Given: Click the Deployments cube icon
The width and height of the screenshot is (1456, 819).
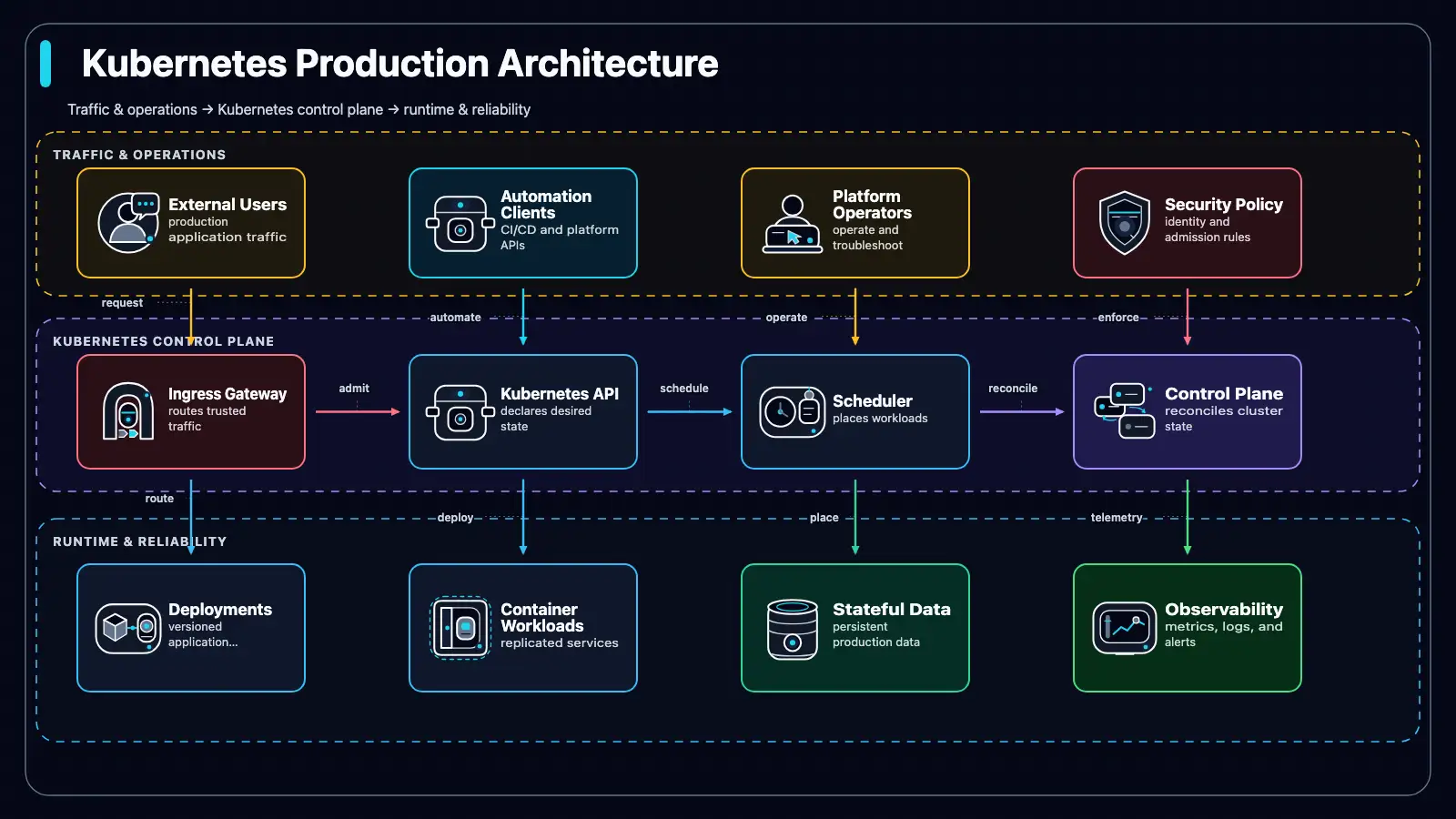Looking at the screenshot, I should (x=128, y=628).
